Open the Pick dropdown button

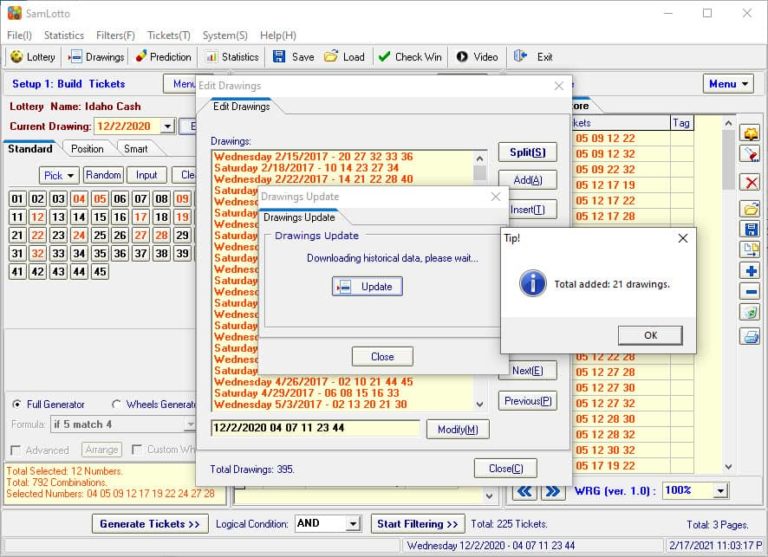tap(58, 175)
